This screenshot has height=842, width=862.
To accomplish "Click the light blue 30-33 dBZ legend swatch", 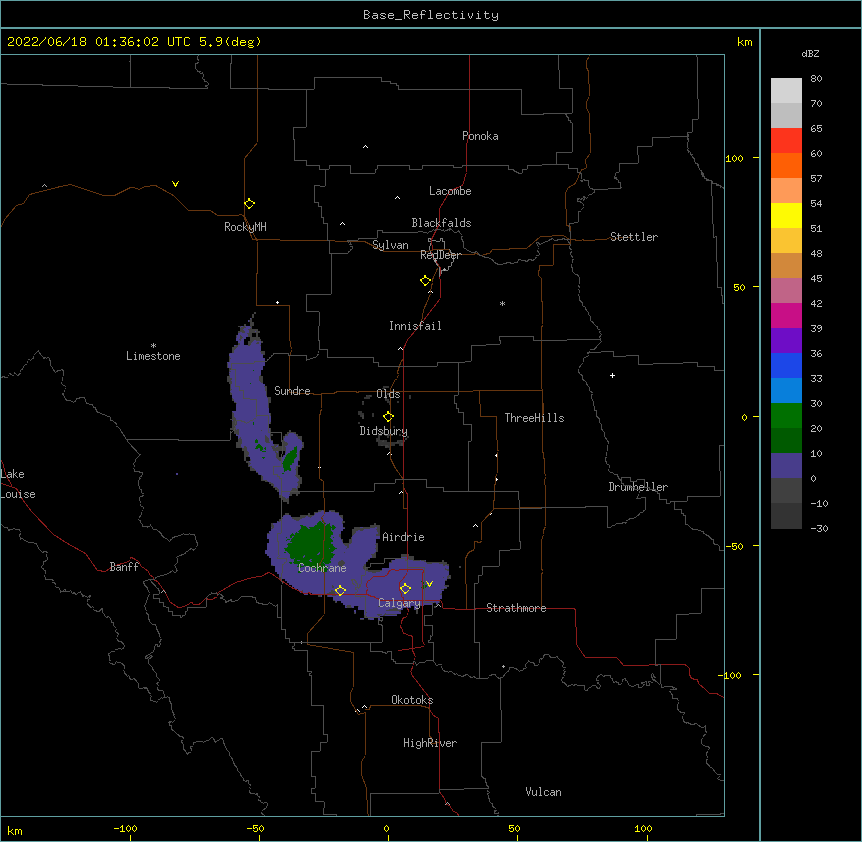I will click(x=786, y=391).
